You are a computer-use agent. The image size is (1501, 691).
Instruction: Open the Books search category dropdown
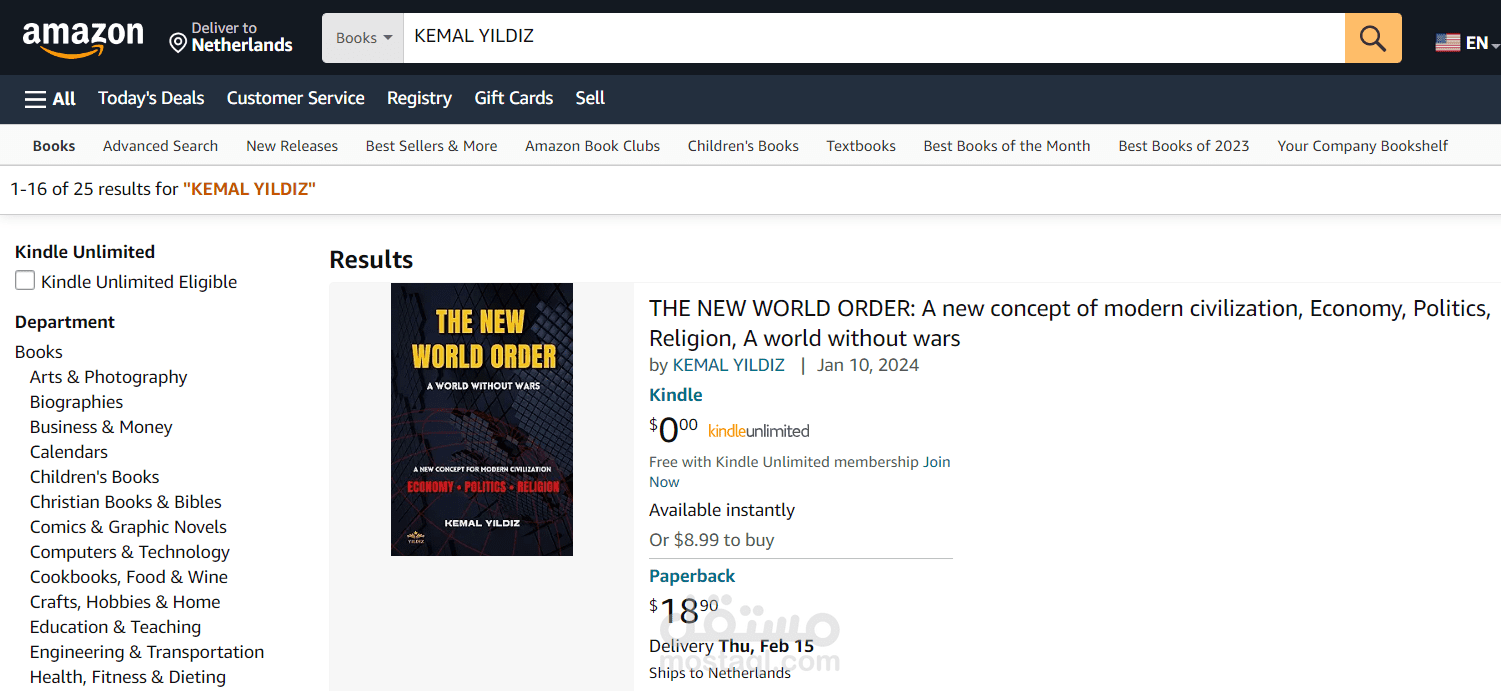coord(363,38)
